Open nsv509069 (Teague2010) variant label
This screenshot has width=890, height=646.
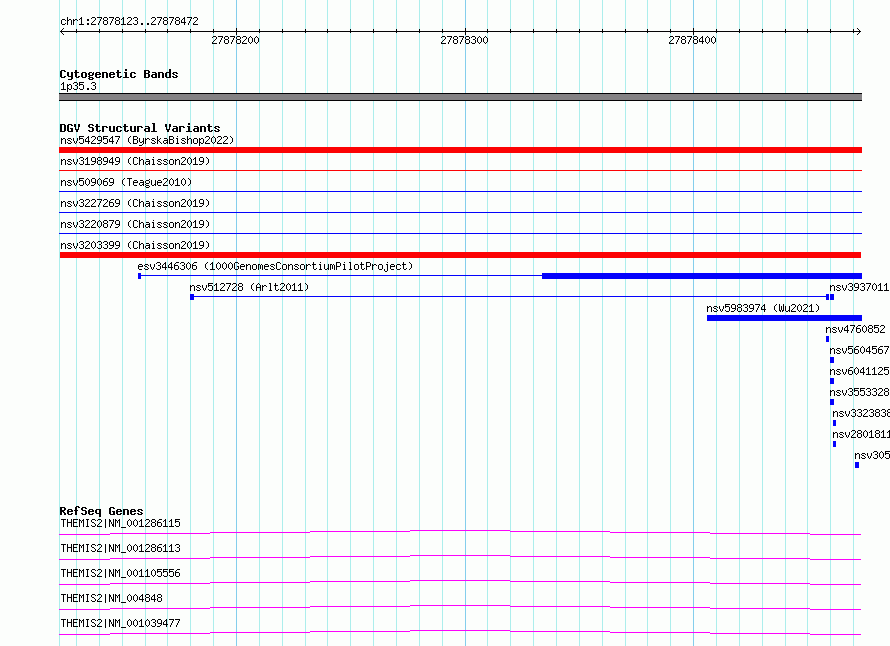point(126,182)
